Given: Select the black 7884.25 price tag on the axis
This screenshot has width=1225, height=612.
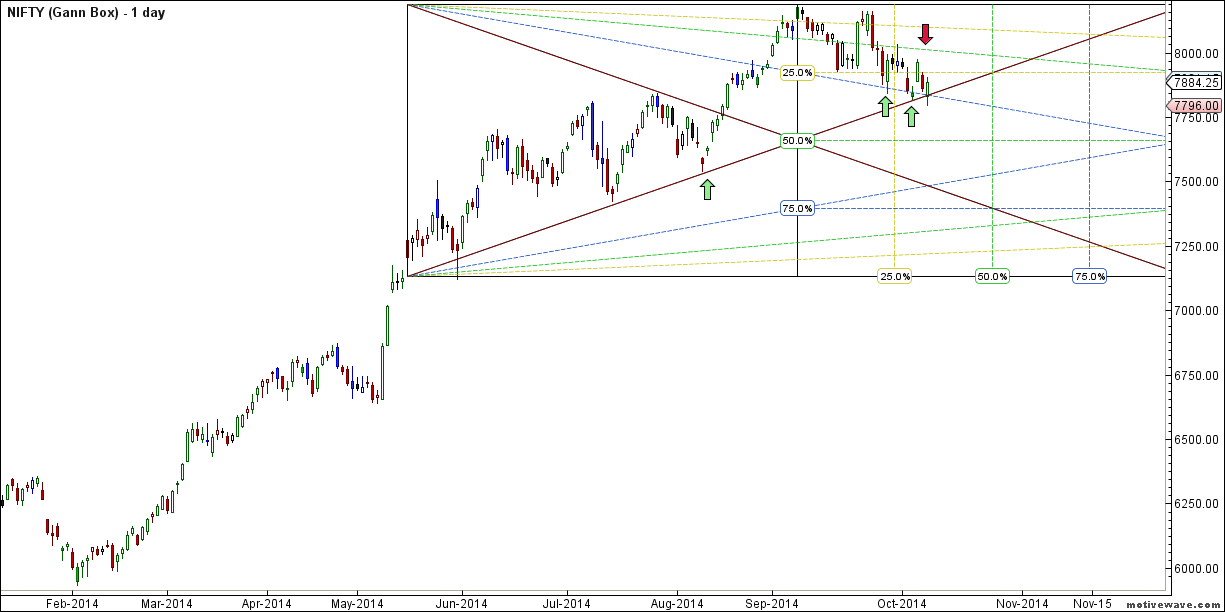Looking at the screenshot, I should (1194, 84).
